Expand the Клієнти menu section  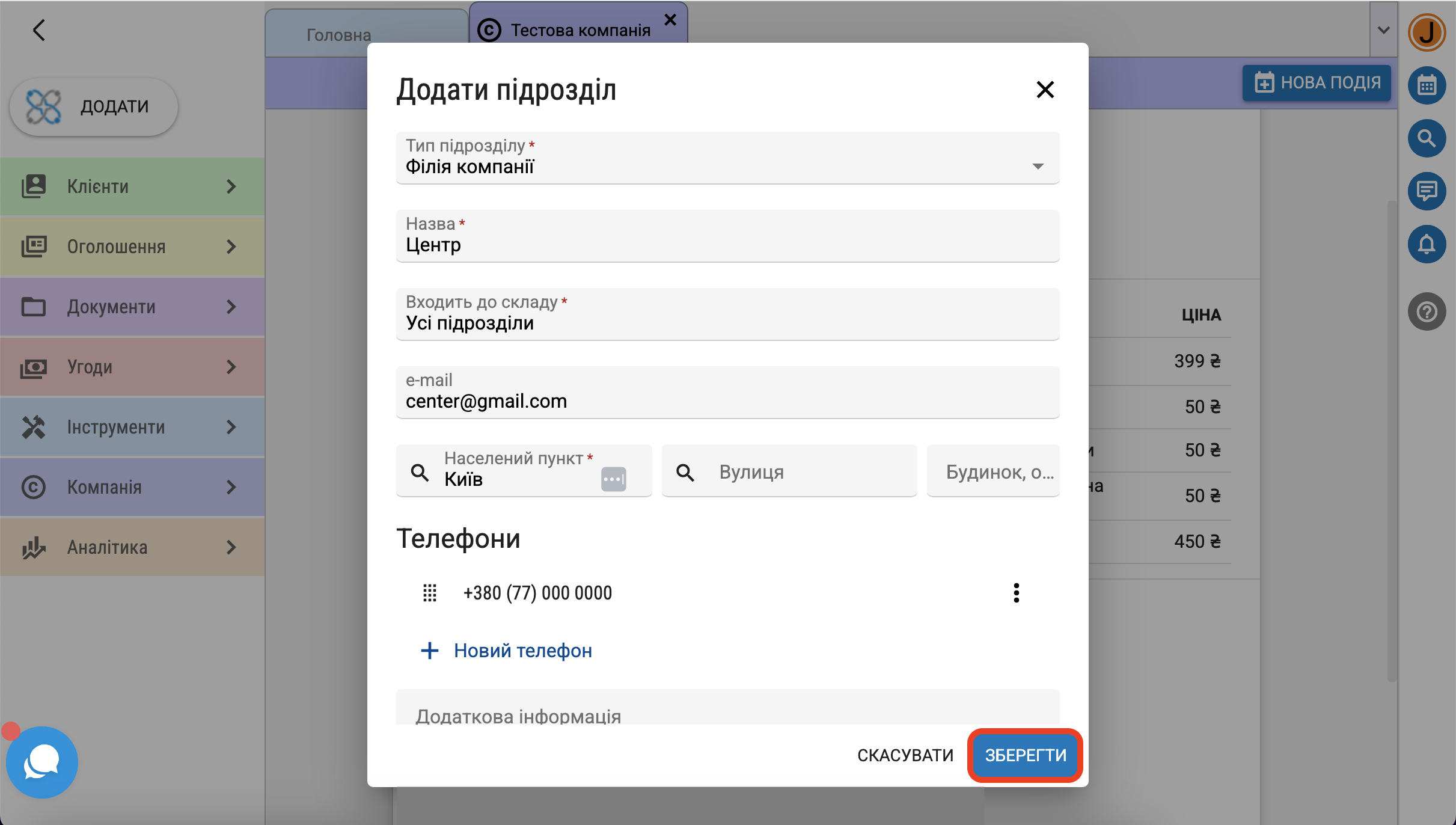tap(132, 186)
